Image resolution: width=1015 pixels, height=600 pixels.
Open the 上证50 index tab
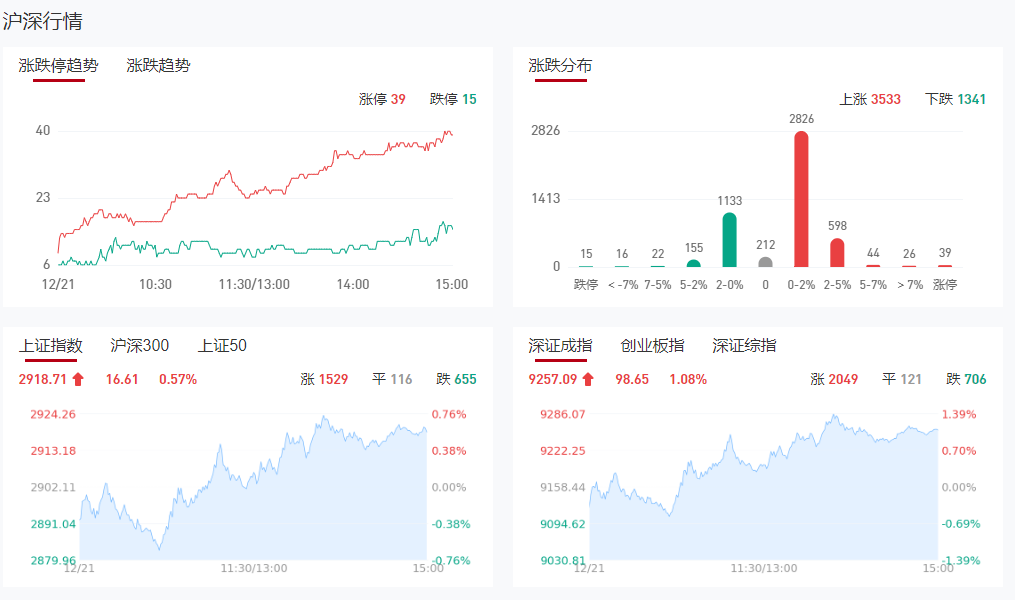222,346
